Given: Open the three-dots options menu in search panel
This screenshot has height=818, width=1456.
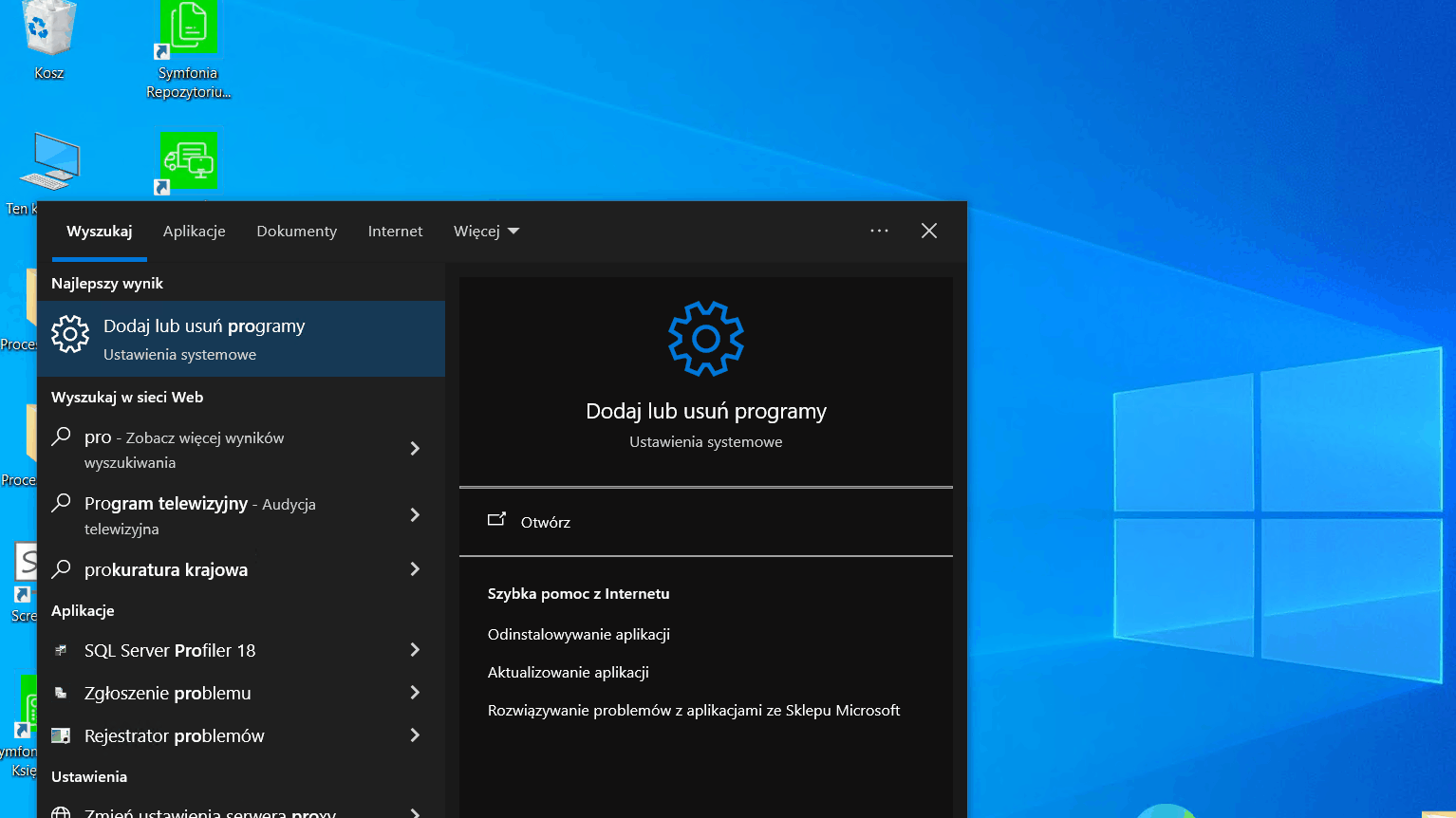Looking at the screenshot, I should pyautogui.click(x=880, y=231).
